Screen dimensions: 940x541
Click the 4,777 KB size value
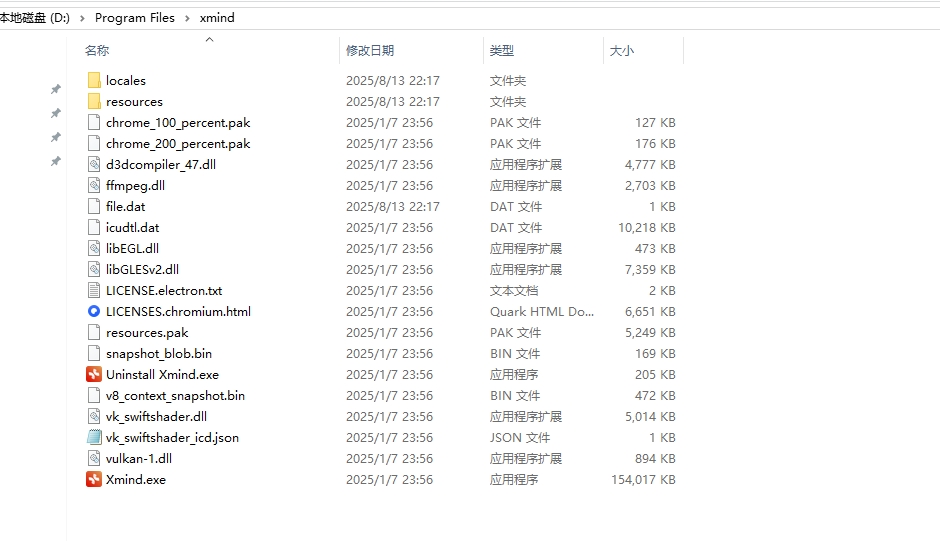pos(650,164)
